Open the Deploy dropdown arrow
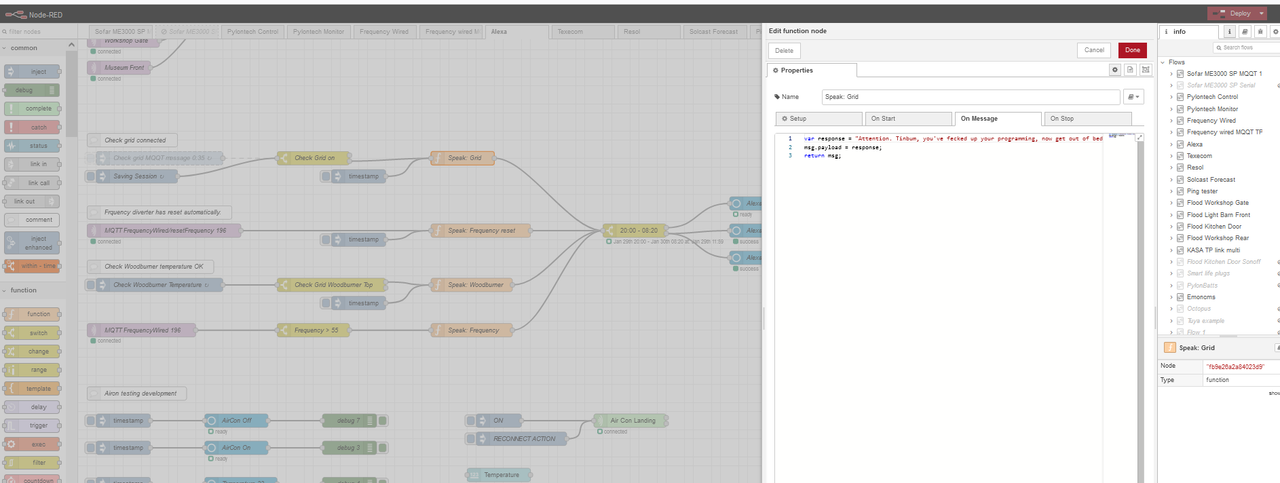Viewport: 1280px width, 483px height. (x=1262, y=13)
